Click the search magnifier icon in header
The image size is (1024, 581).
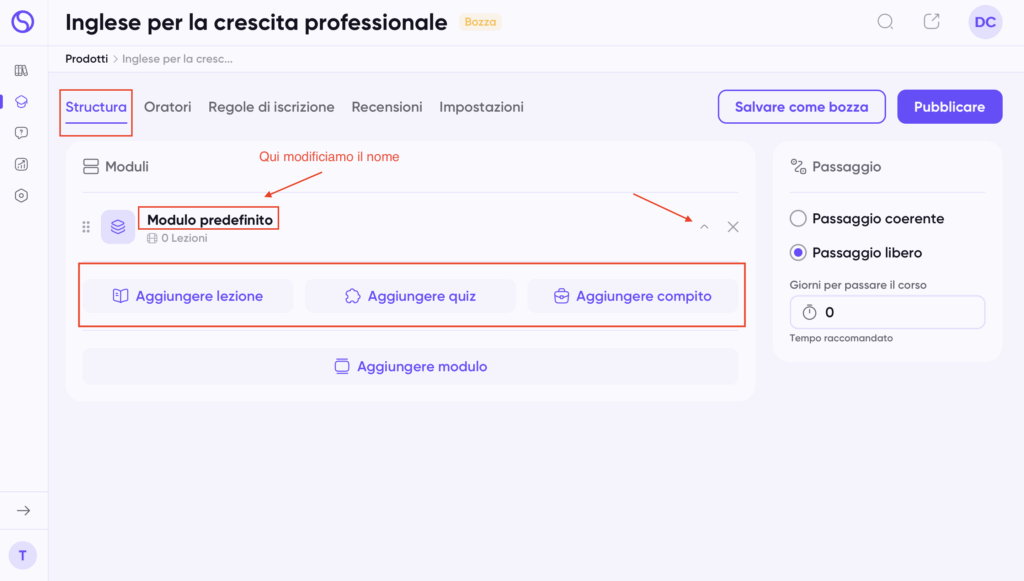[885, 22]
